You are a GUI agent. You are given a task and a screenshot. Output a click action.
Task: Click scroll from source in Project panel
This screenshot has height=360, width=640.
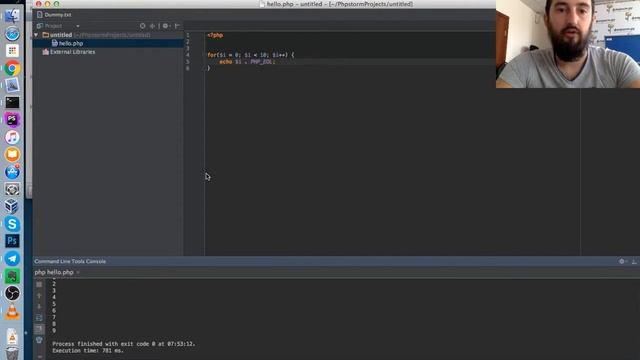click(x=142, y=26)
